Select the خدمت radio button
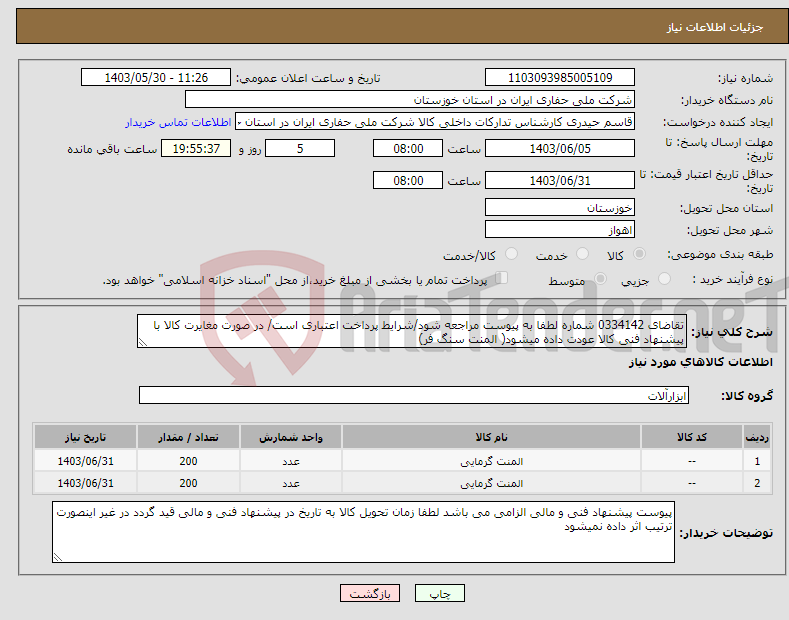 (x=582, y=254)
